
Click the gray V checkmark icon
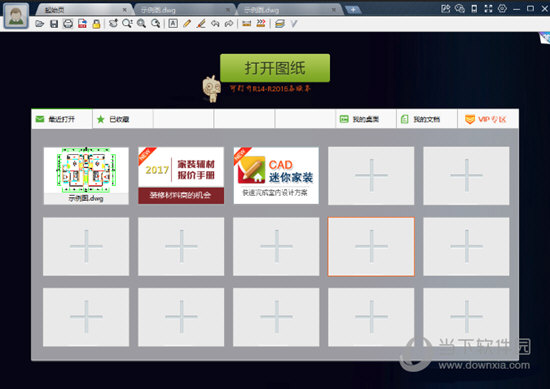(x=294, y=24)
